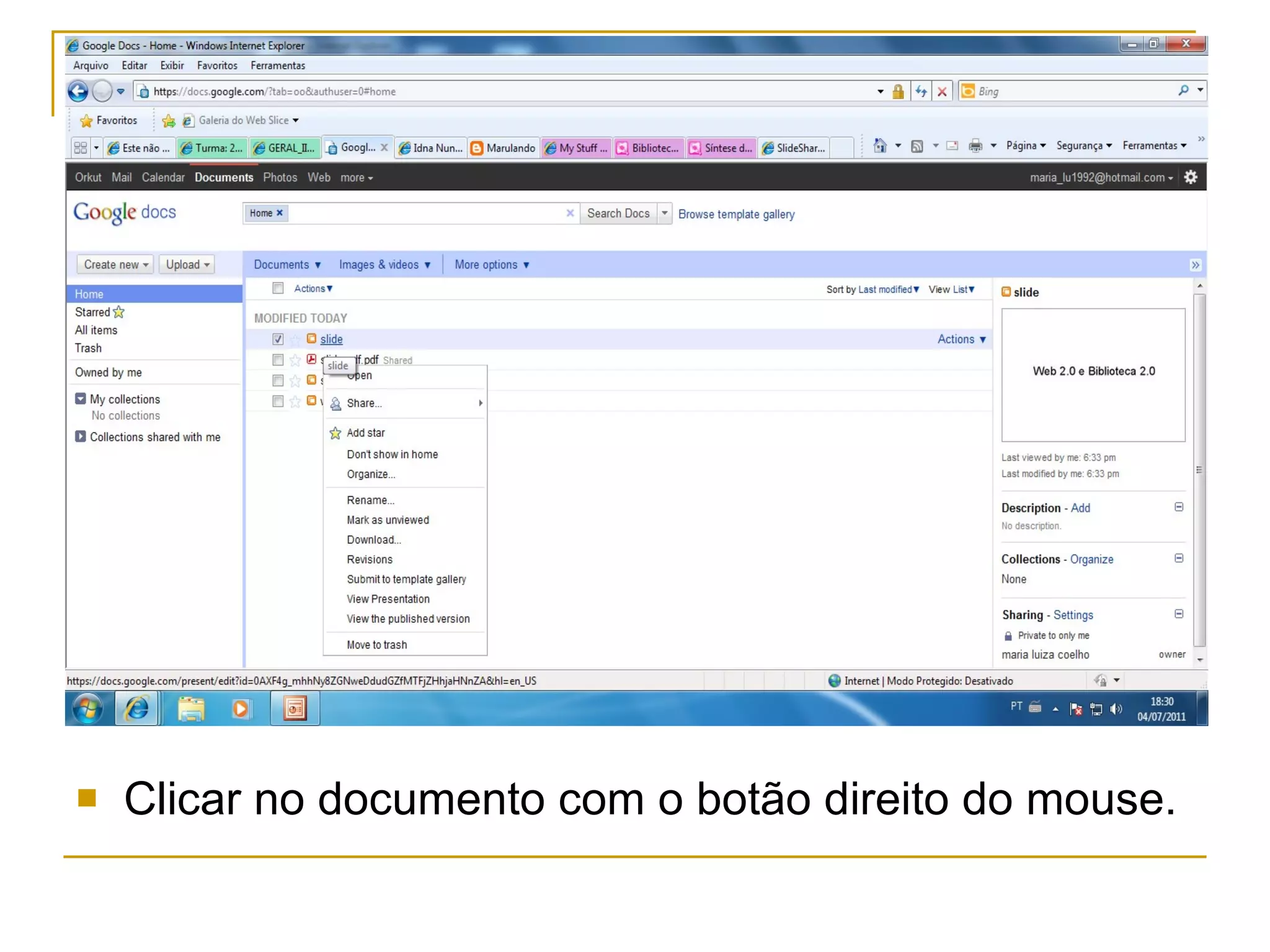Click the printer icon in command bar

pos(975,146)
